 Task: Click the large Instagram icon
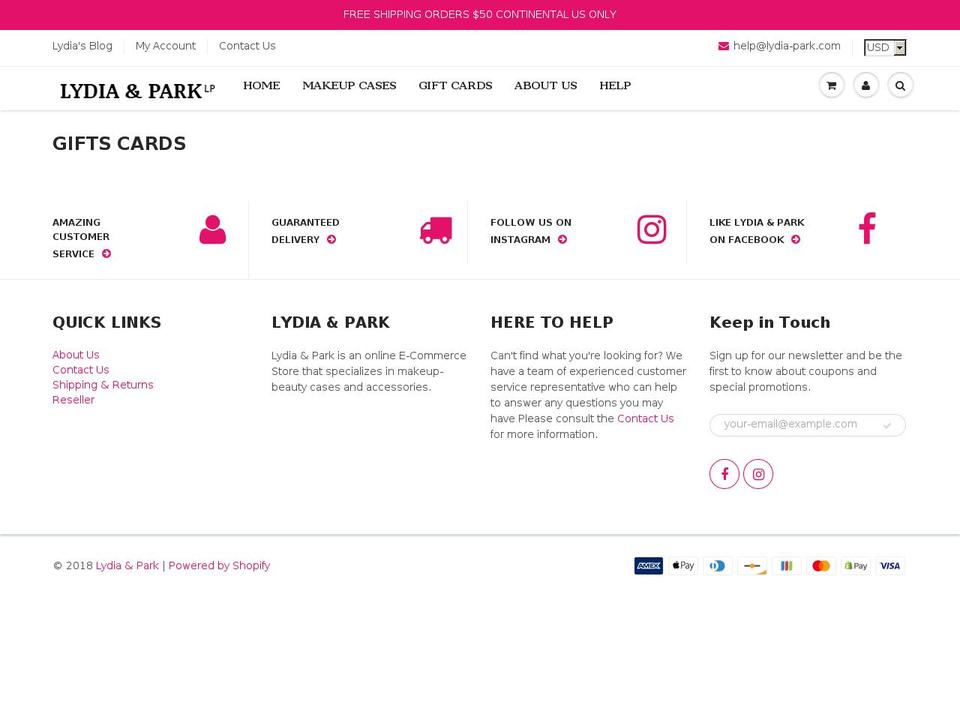click(651, 230)
